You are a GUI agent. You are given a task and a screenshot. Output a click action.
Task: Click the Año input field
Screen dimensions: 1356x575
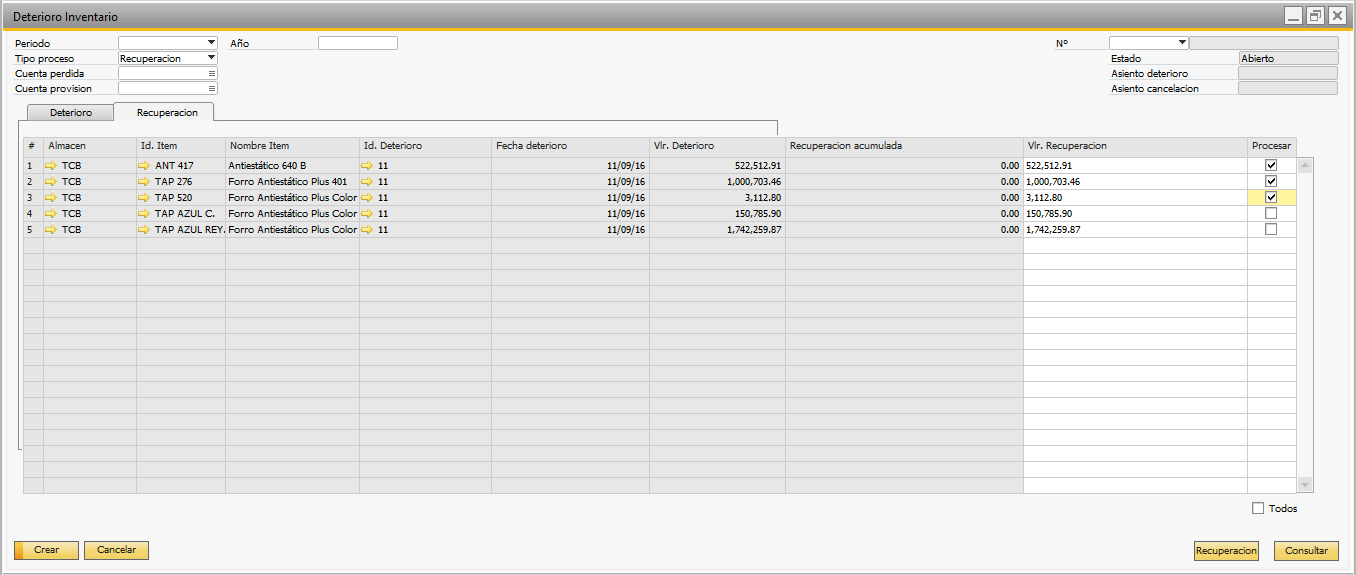pyautogui.click(x=358, y=43)
